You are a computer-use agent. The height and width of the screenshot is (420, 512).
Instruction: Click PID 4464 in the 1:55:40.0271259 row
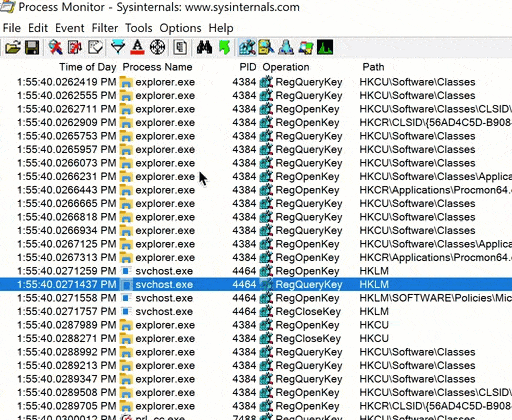point(244,271)
